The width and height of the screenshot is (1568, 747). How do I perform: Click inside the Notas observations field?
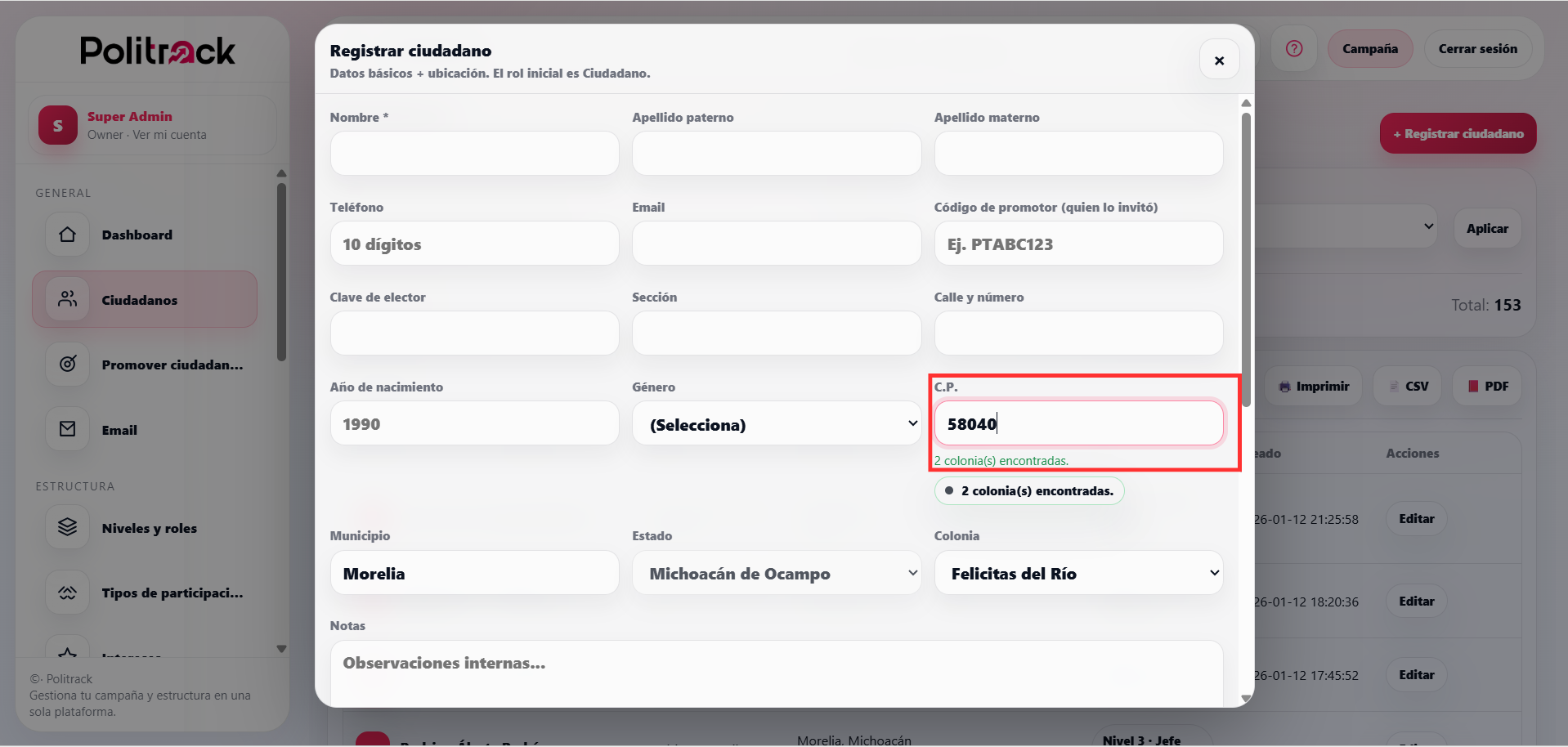point(775,670)
